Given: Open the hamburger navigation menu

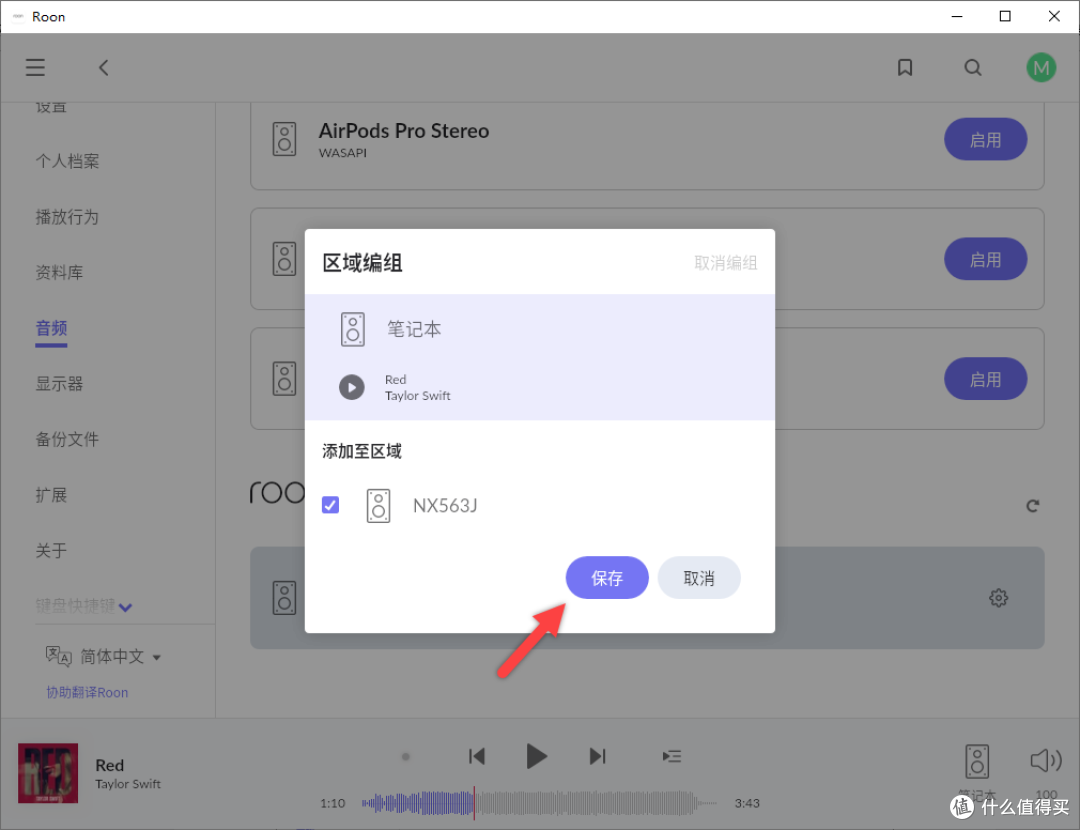Looking at the screenshot, I should 36,68.
